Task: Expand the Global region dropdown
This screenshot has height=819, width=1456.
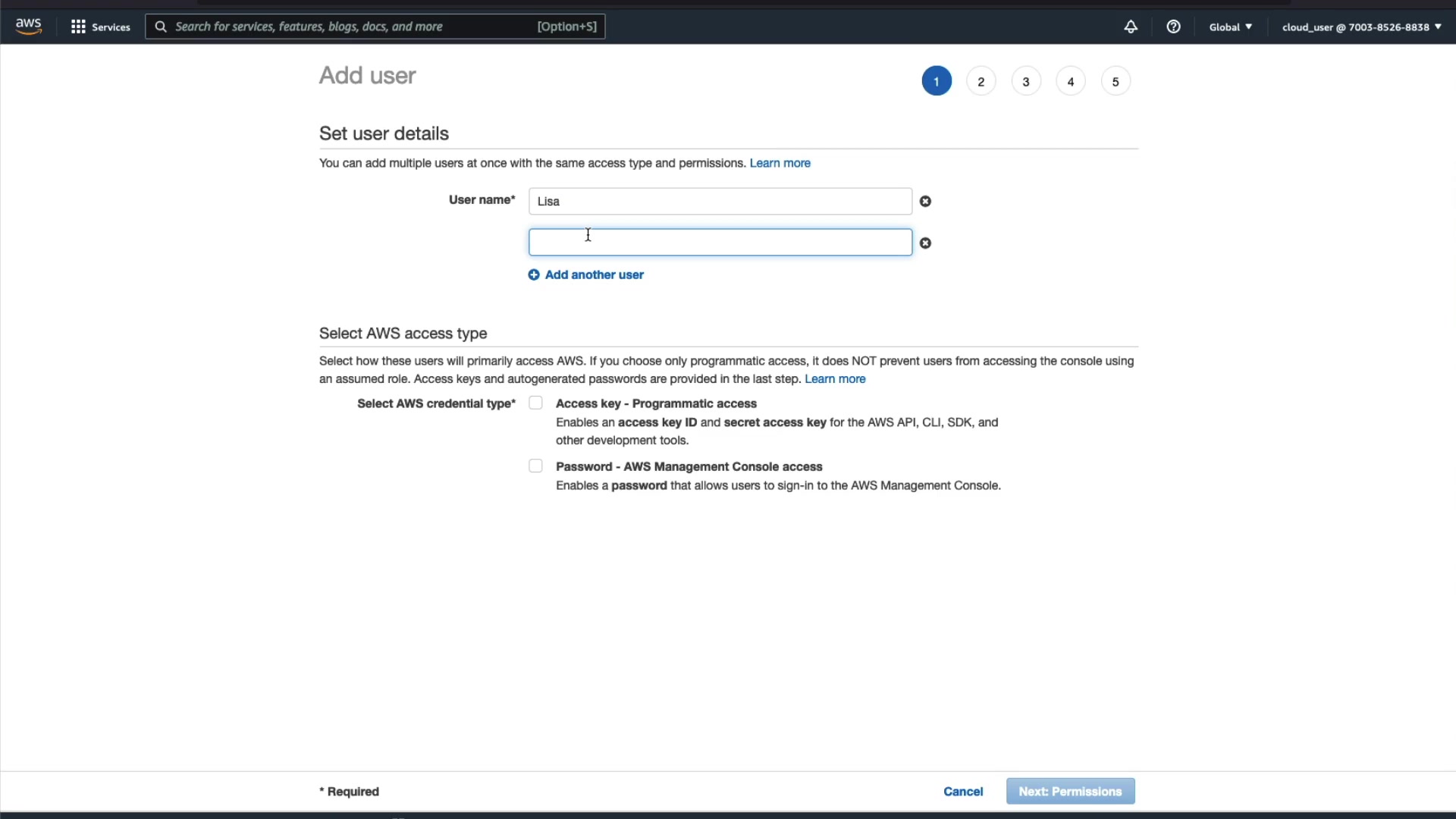Action: [1230, 27]
